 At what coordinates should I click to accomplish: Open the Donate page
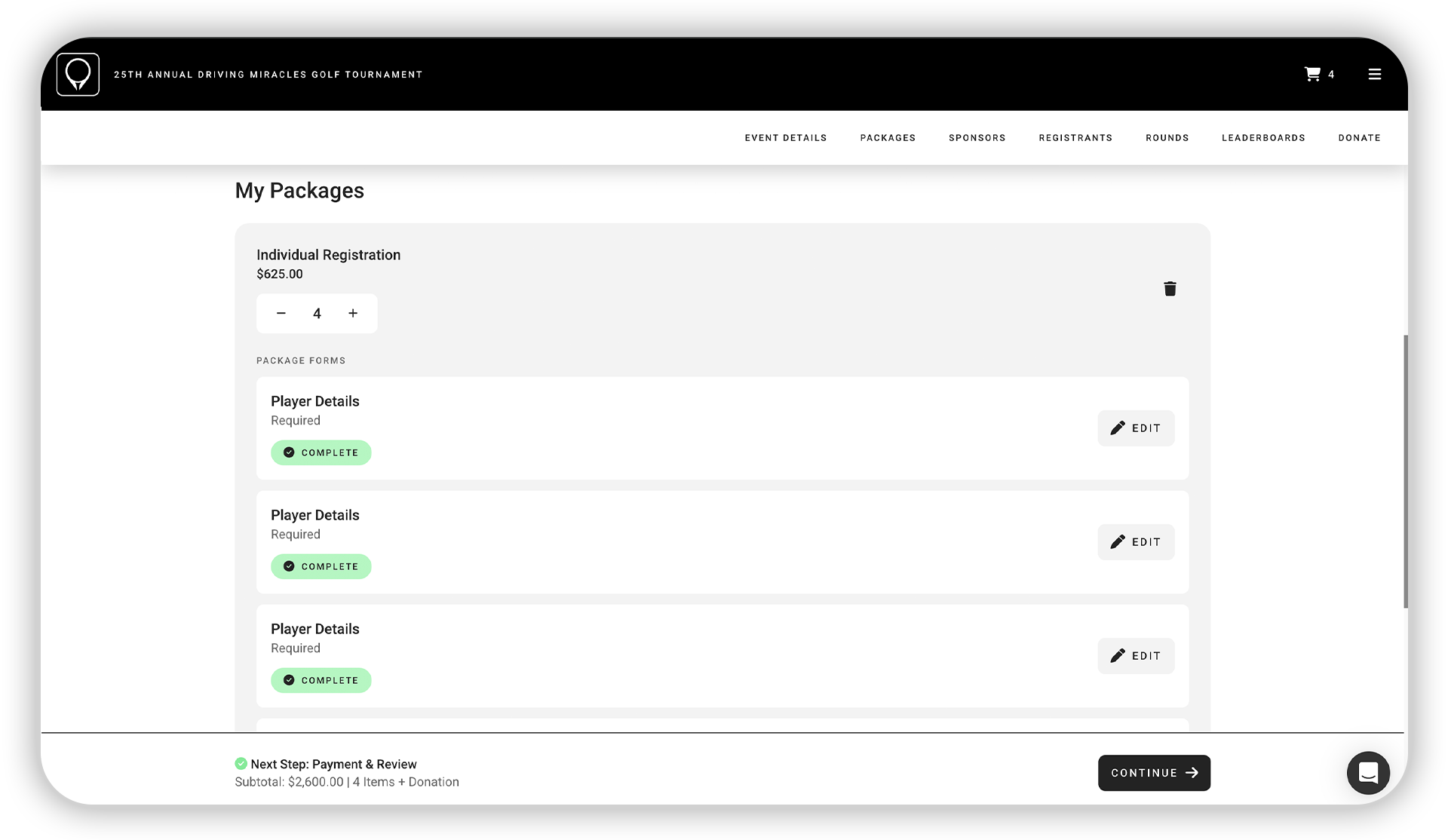(1359, 137)
